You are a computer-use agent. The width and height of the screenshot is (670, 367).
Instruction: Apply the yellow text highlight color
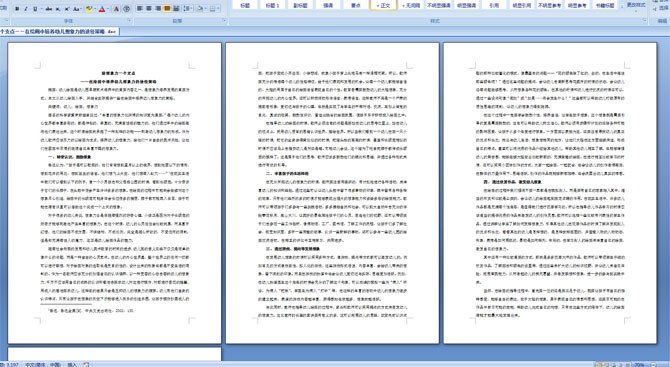tap(89, 9)
